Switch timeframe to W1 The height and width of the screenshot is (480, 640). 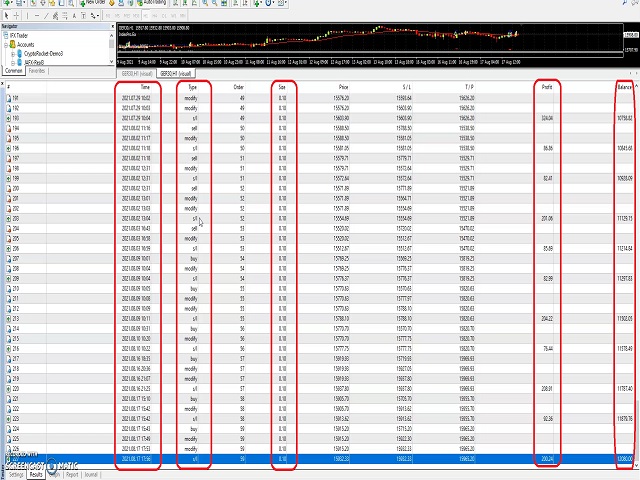tap(173, 16)
